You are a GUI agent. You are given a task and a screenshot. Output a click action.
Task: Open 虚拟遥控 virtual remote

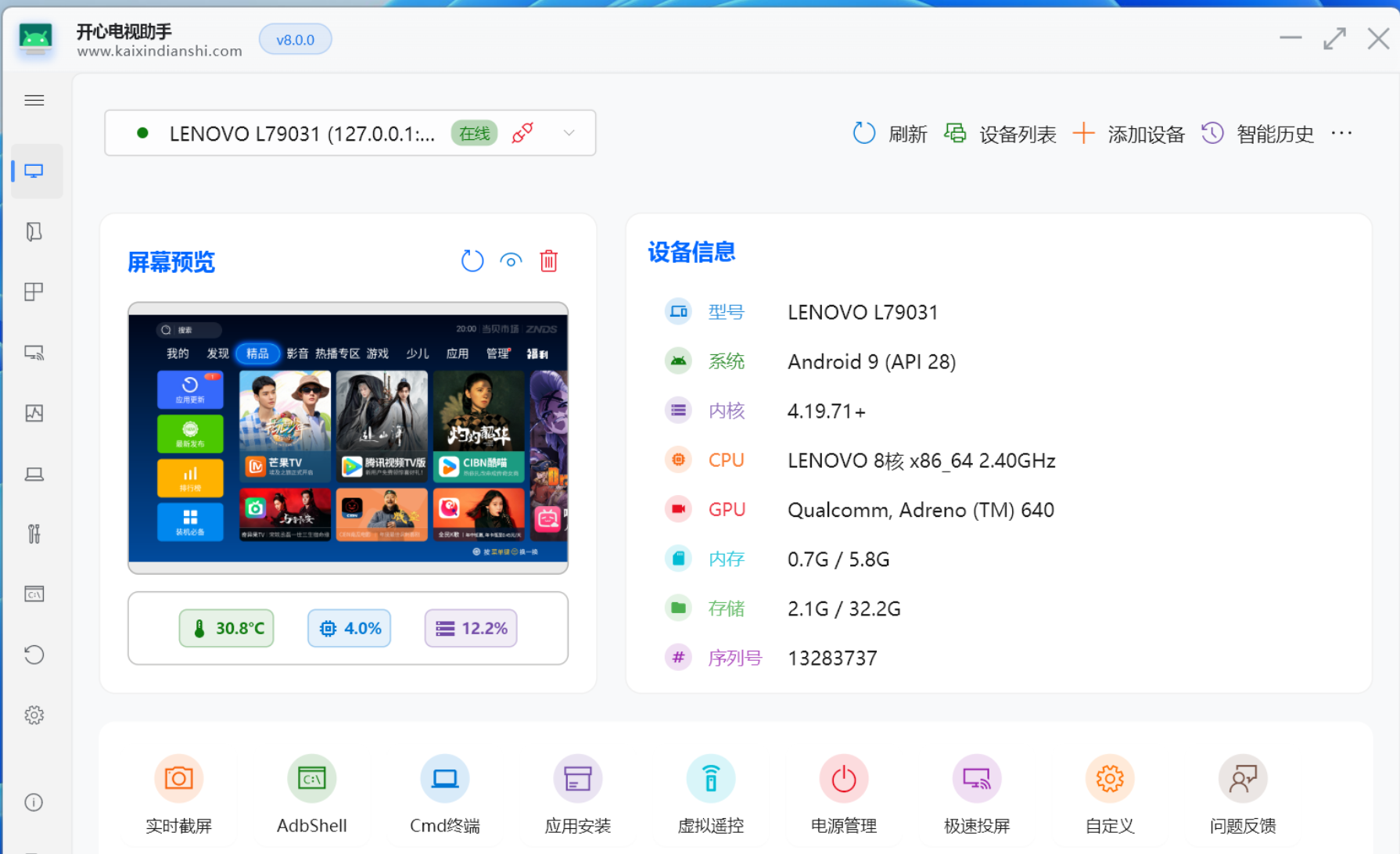(x=711, y=794)
